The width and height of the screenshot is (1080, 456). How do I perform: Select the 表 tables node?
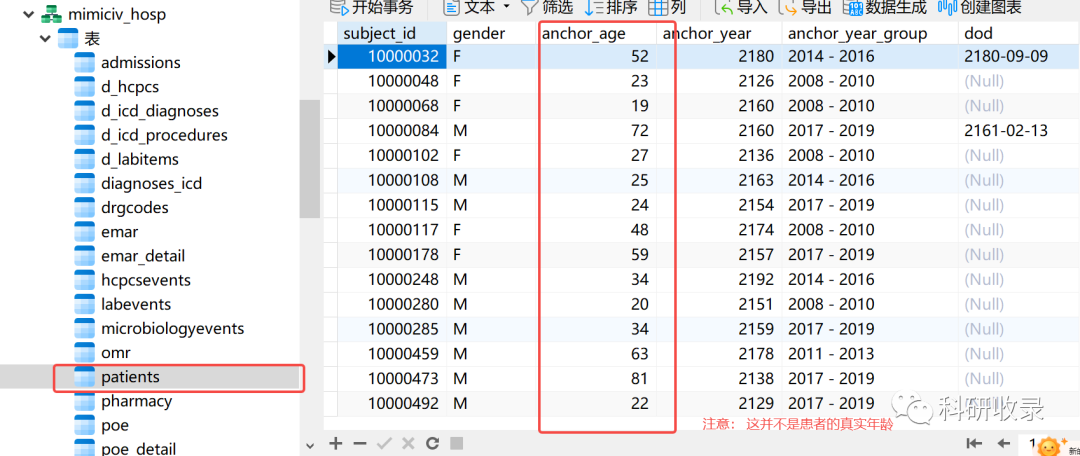click(x=92, y=38)
